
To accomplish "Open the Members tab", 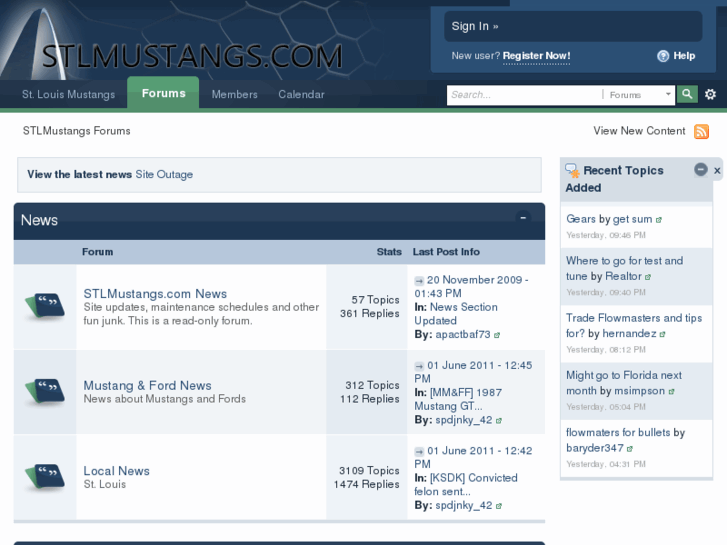I will tap(235, 95).
